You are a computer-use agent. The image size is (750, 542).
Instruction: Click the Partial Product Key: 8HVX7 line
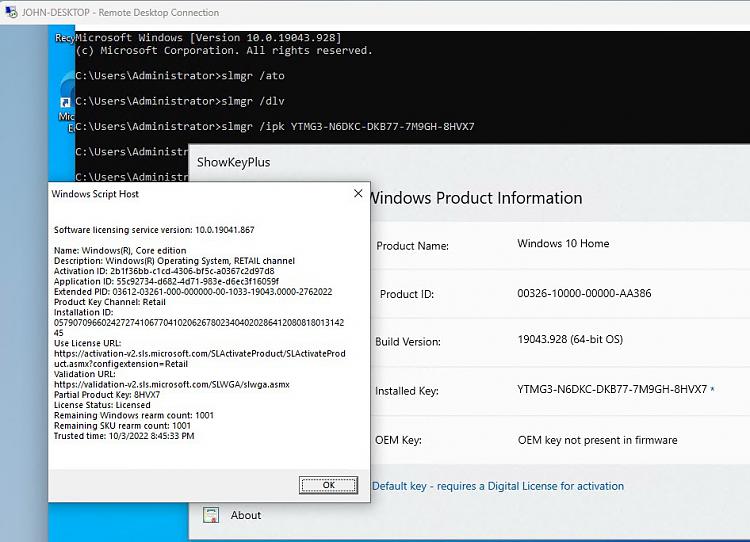pos(107,395)
